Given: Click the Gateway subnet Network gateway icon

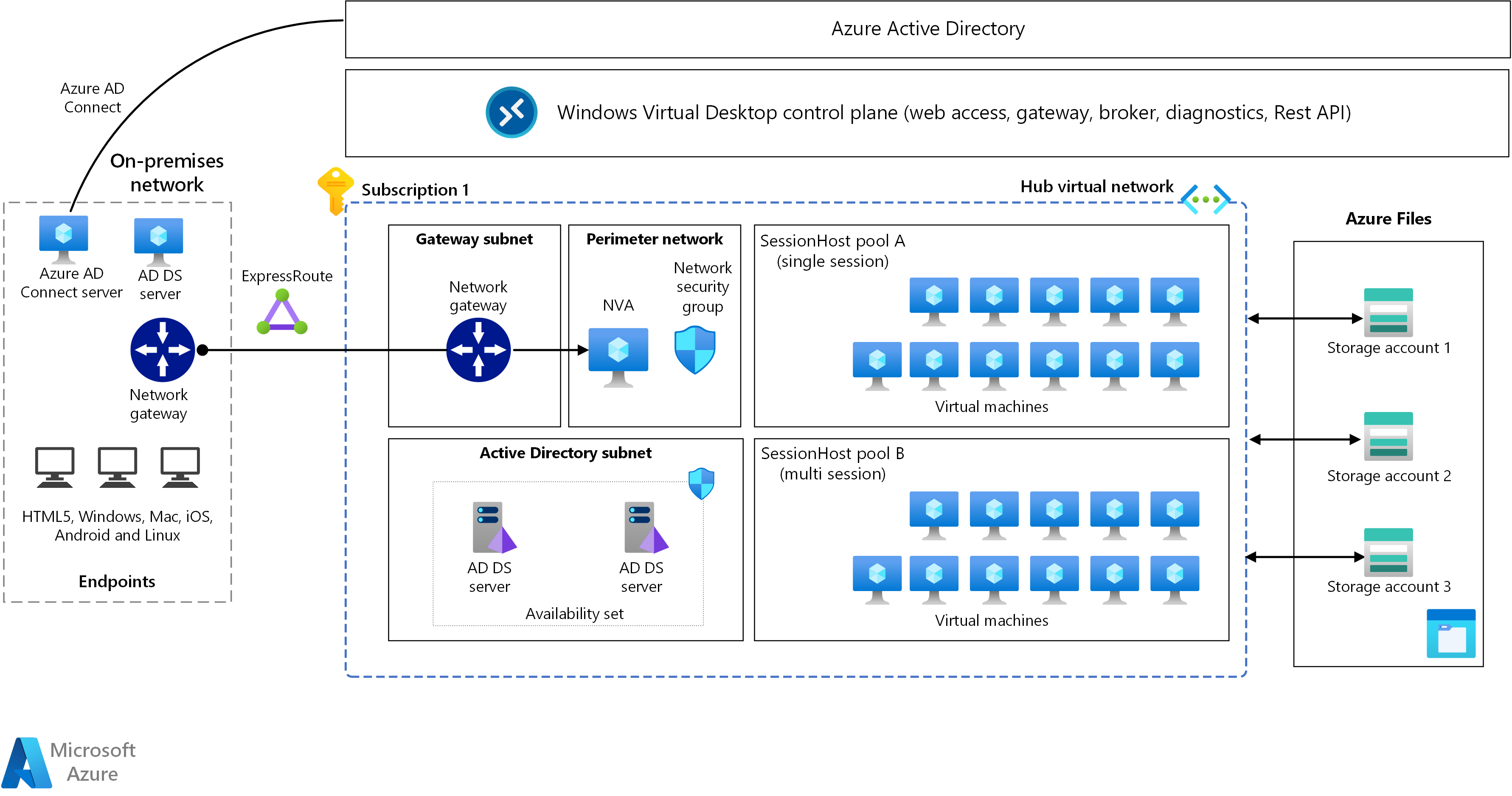Looking at the screenshot, I should coord(478,350).
